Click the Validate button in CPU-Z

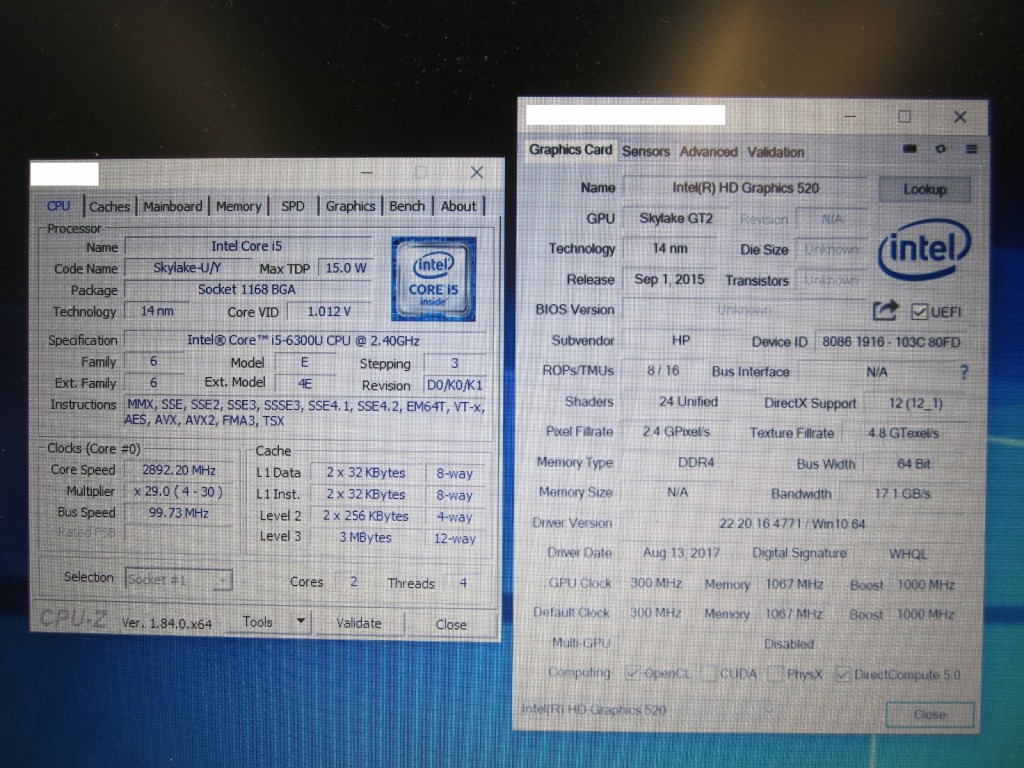click(359, 623)
